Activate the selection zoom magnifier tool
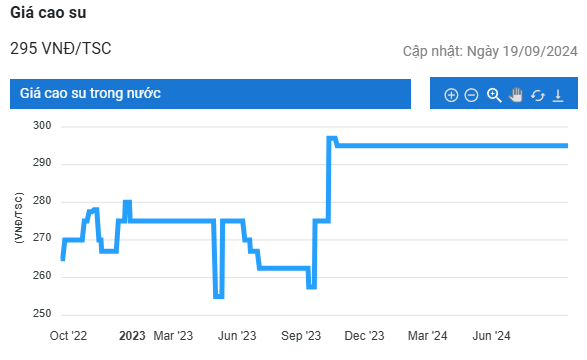The width and height of the screenshot is (587, 360). (x=494, y=95)
